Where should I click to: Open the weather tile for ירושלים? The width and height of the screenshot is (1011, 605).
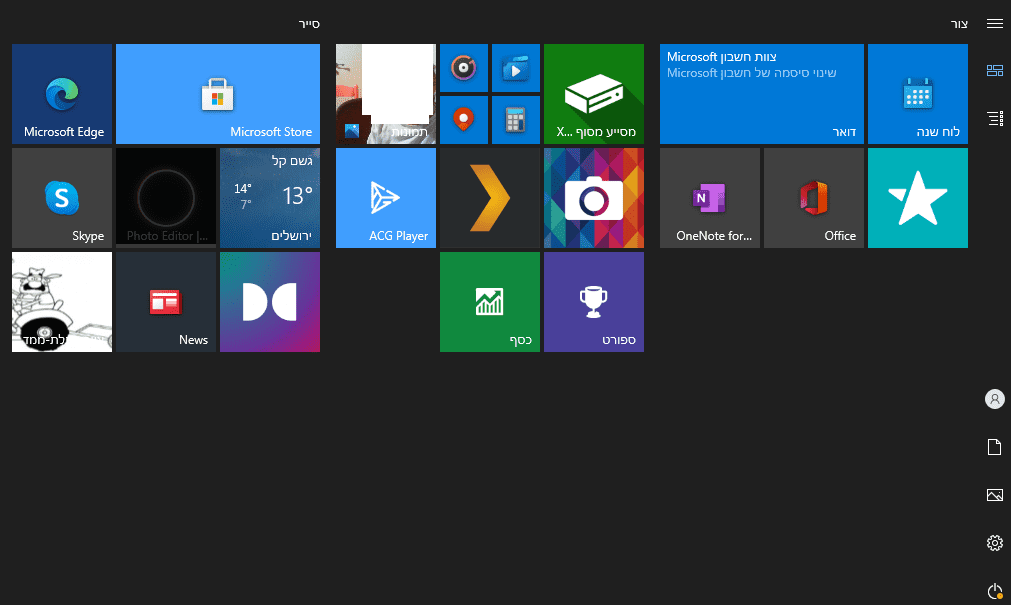[x=270, y=198]
